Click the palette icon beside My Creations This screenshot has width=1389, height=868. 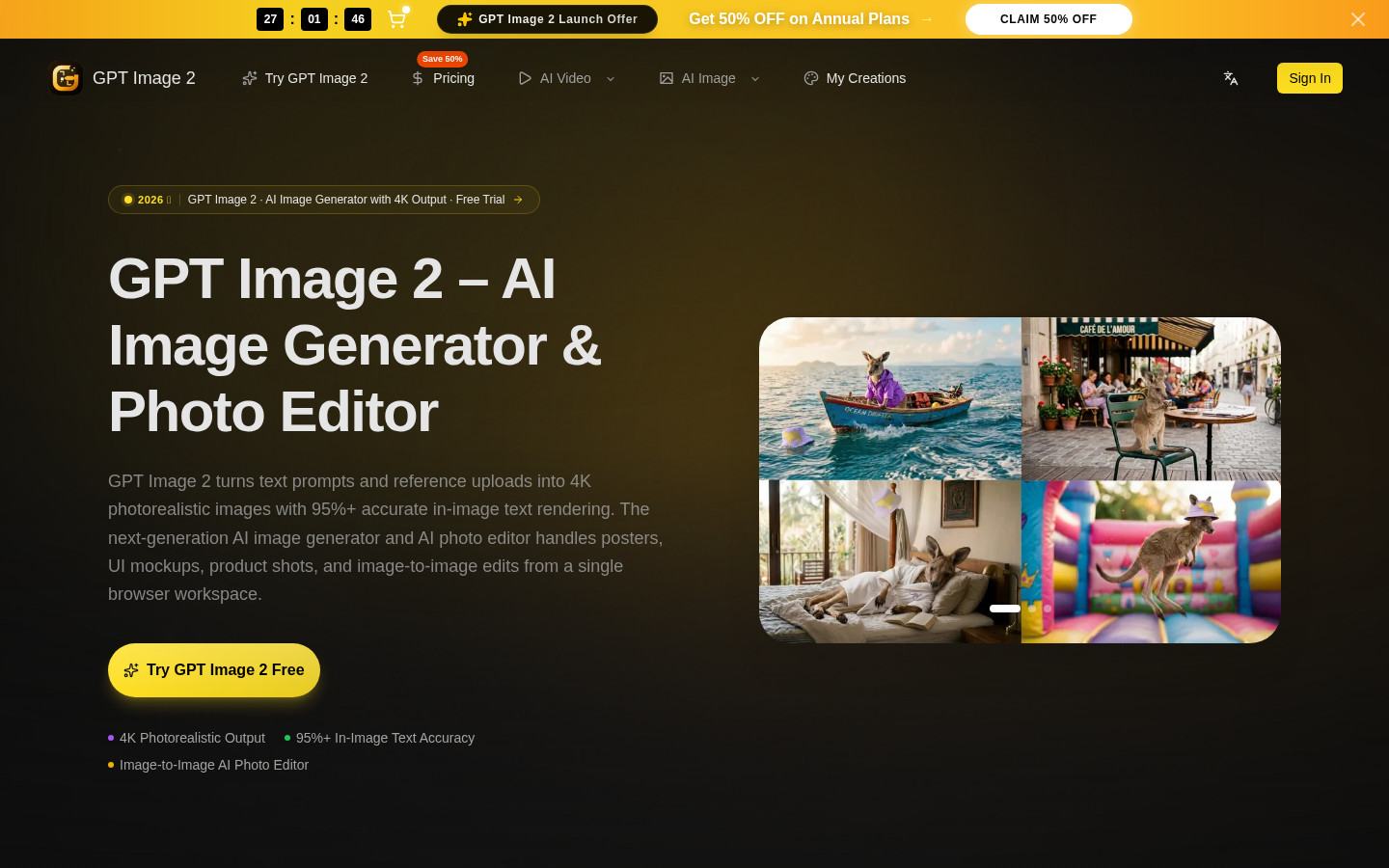[811, 78]
